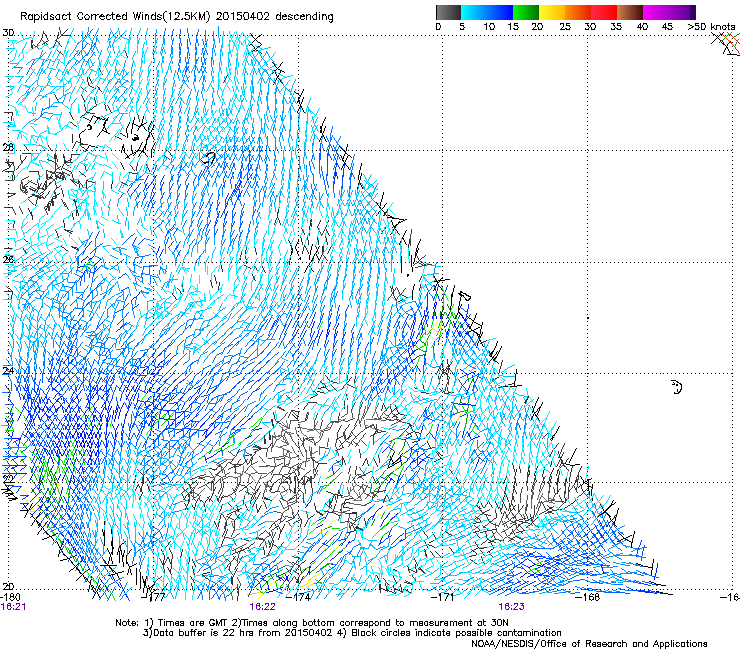This screenshot has width=740, height=650.
Task: Click the latitude label '26'
Action: tap(8, 259)
